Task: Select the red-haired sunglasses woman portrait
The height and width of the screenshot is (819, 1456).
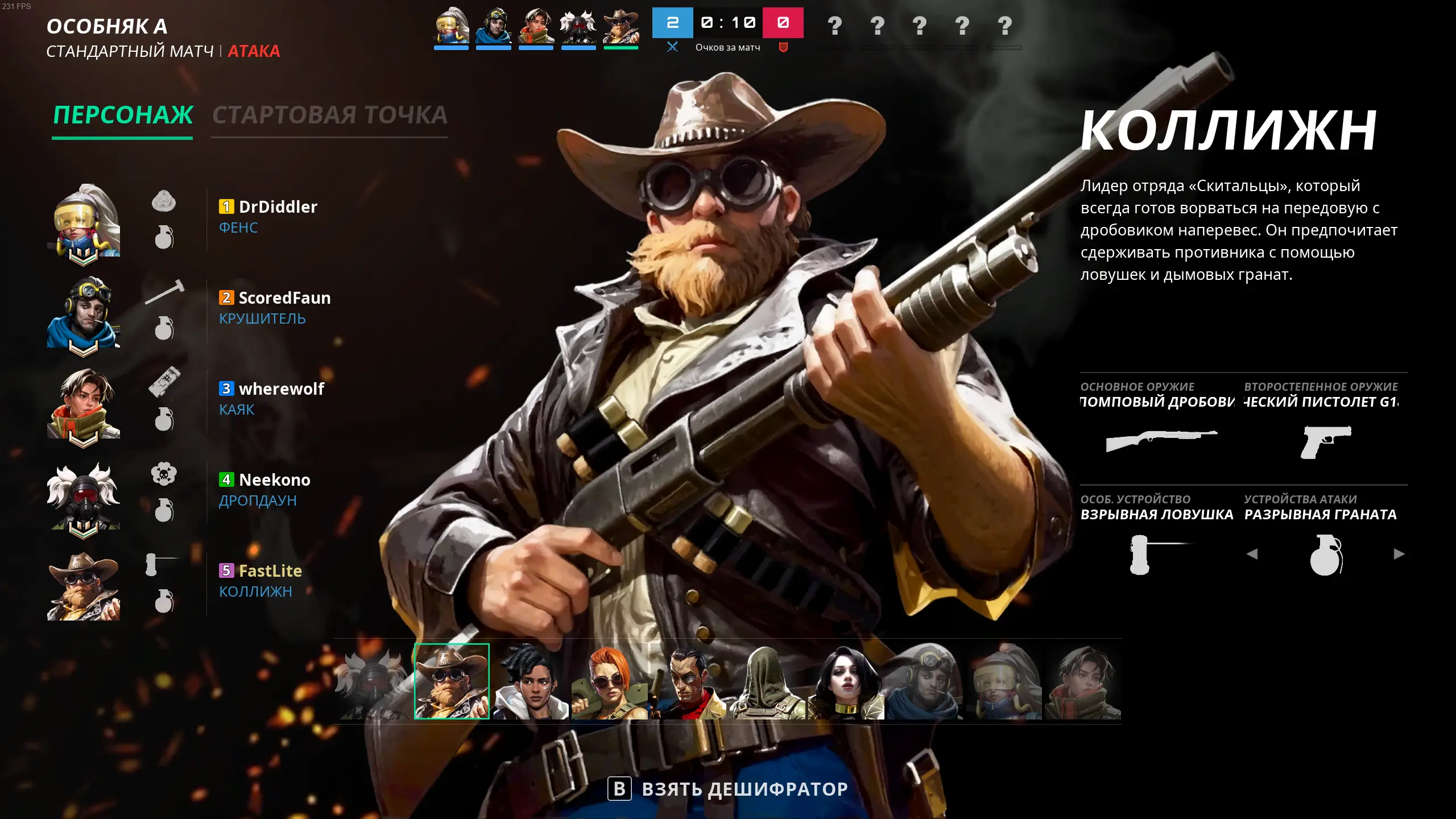Action: pyautogui.click(x=609, y=681)
